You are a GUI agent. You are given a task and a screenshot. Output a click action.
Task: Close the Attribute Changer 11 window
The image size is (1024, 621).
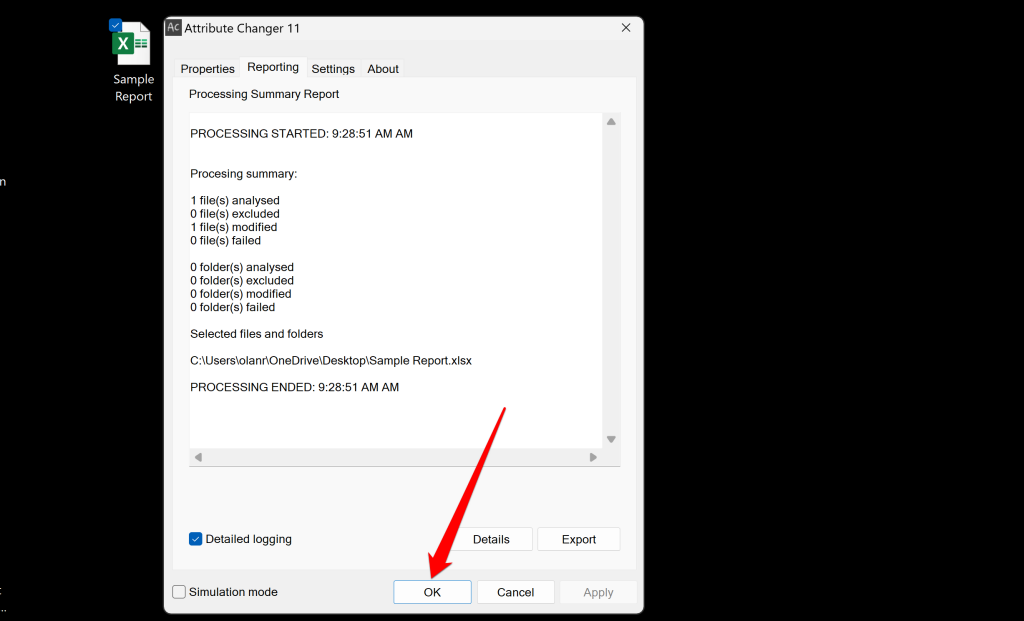click(626, 28)
